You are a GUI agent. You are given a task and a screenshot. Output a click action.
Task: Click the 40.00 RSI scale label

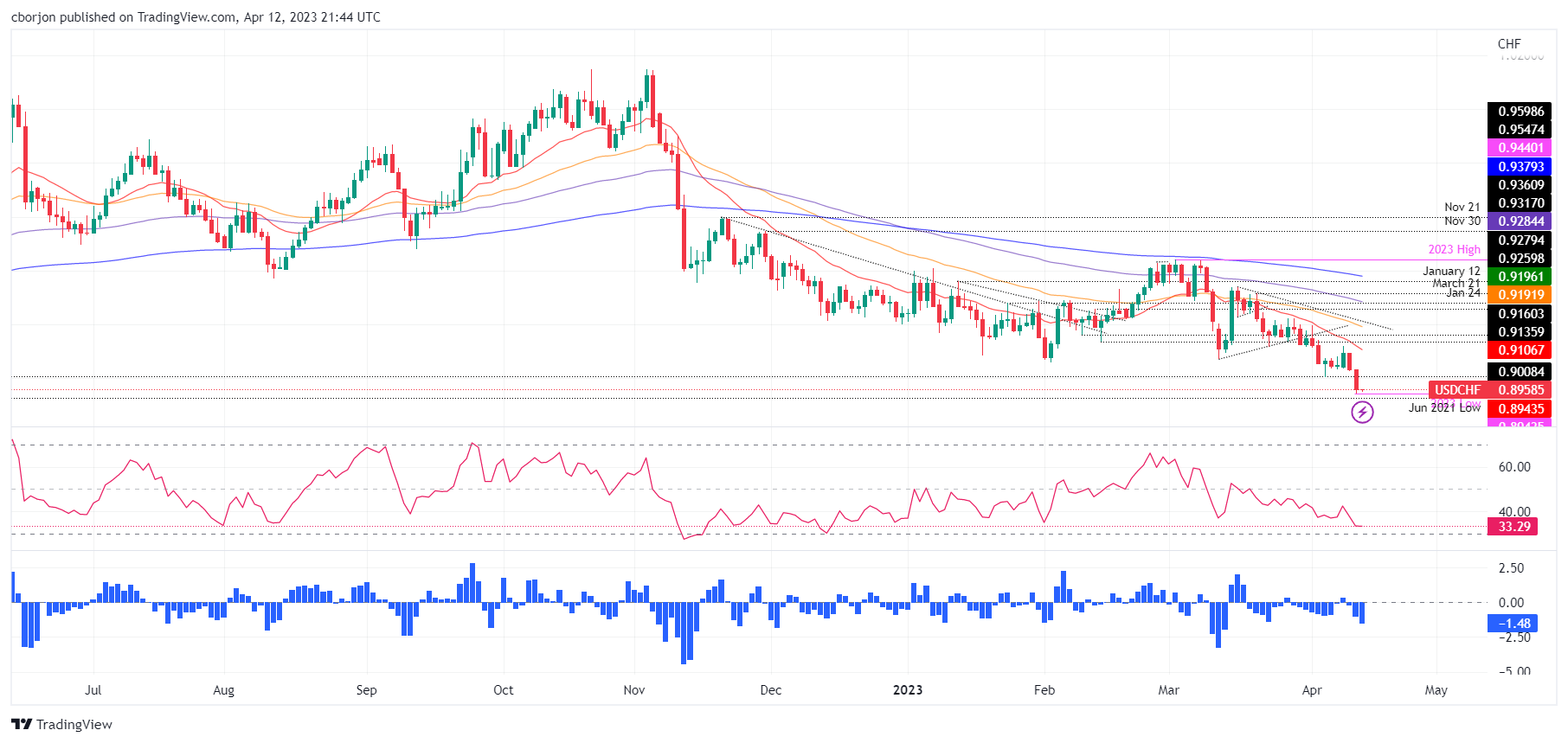pos(1514,512)
